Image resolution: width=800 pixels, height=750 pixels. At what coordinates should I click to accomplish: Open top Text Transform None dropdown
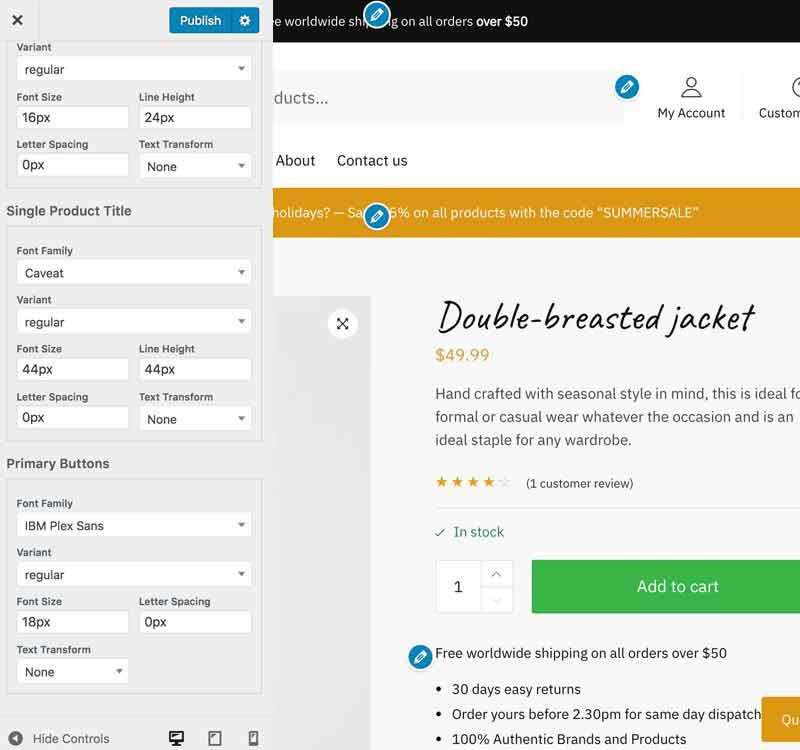195,166
